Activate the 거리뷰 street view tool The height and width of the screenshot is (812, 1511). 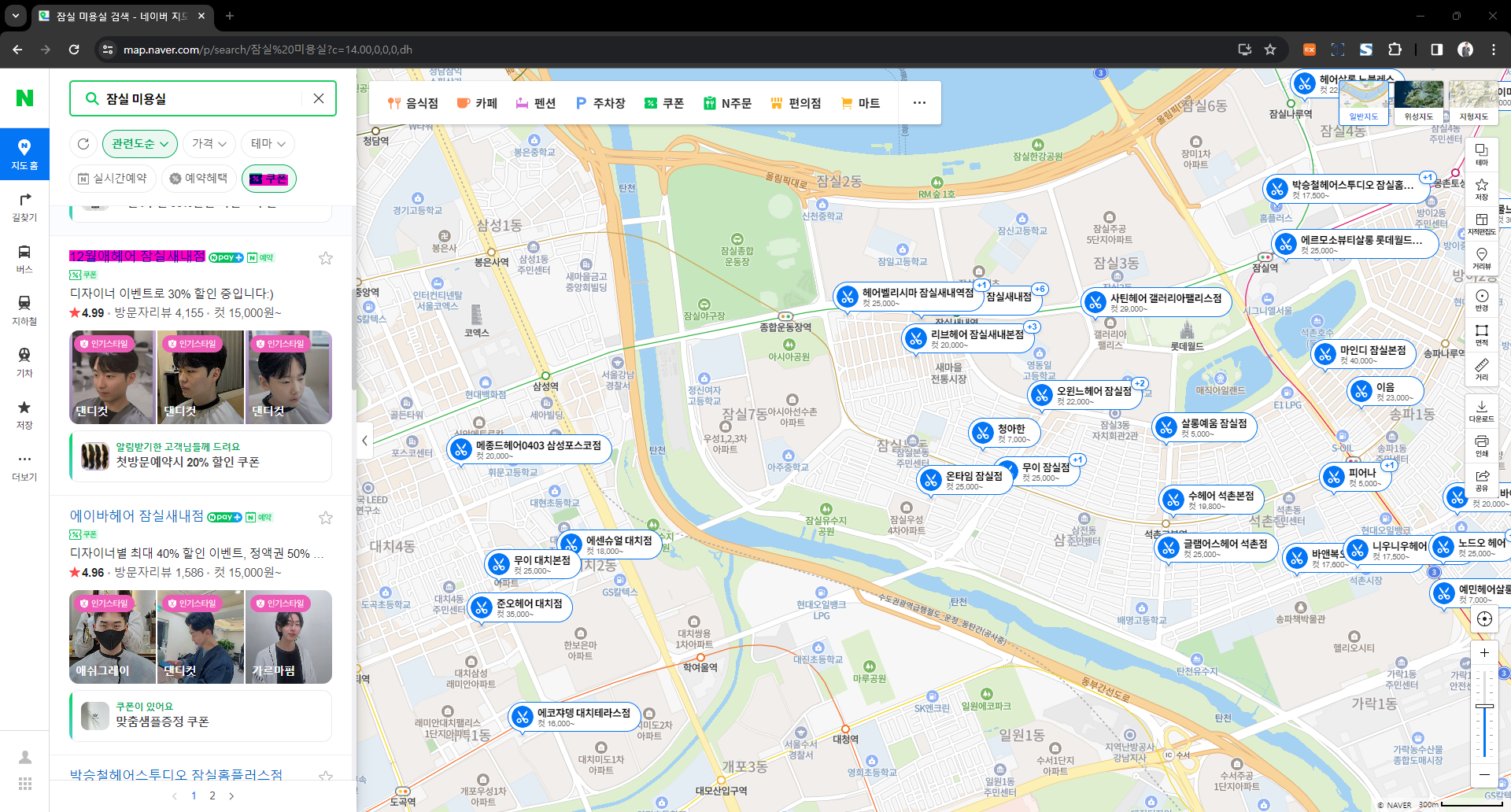pyautogui.click(x=1482, y=258)
